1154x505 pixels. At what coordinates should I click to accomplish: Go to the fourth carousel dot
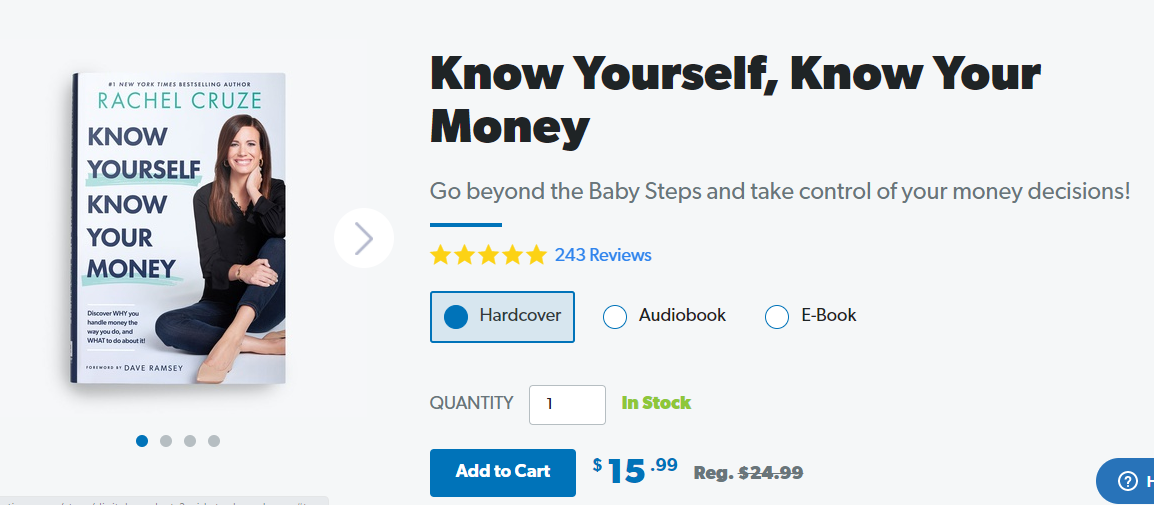point(214,441)
